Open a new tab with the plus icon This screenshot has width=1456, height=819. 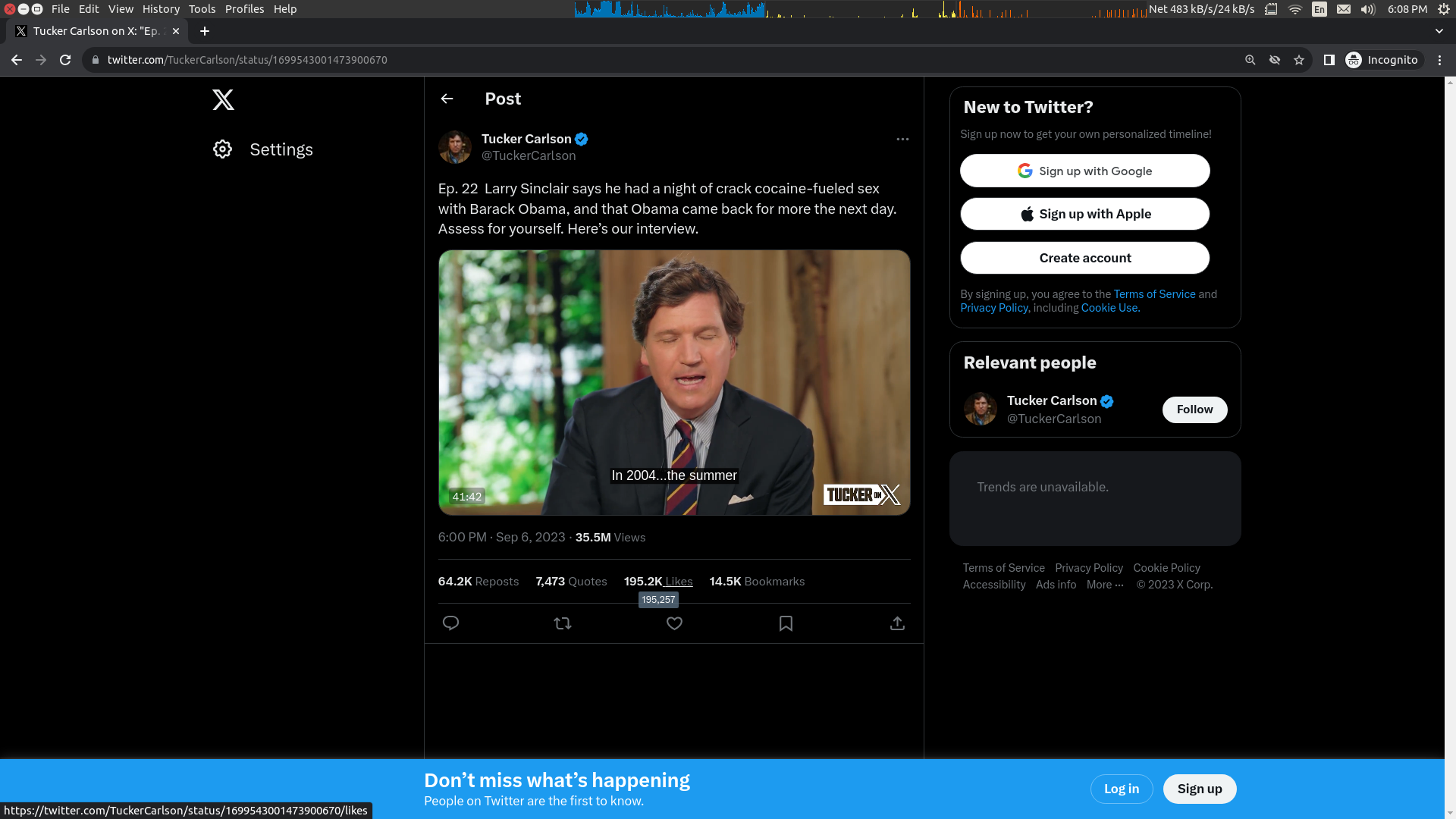tap(205, 31)
